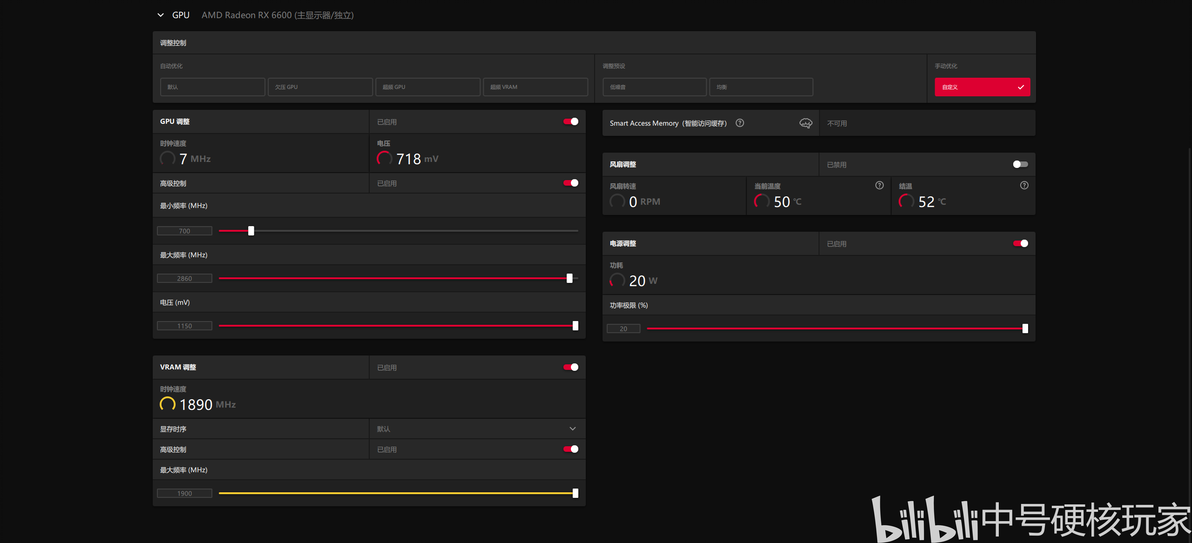Click the checkmark on 自定义 button

[1020, 87]
